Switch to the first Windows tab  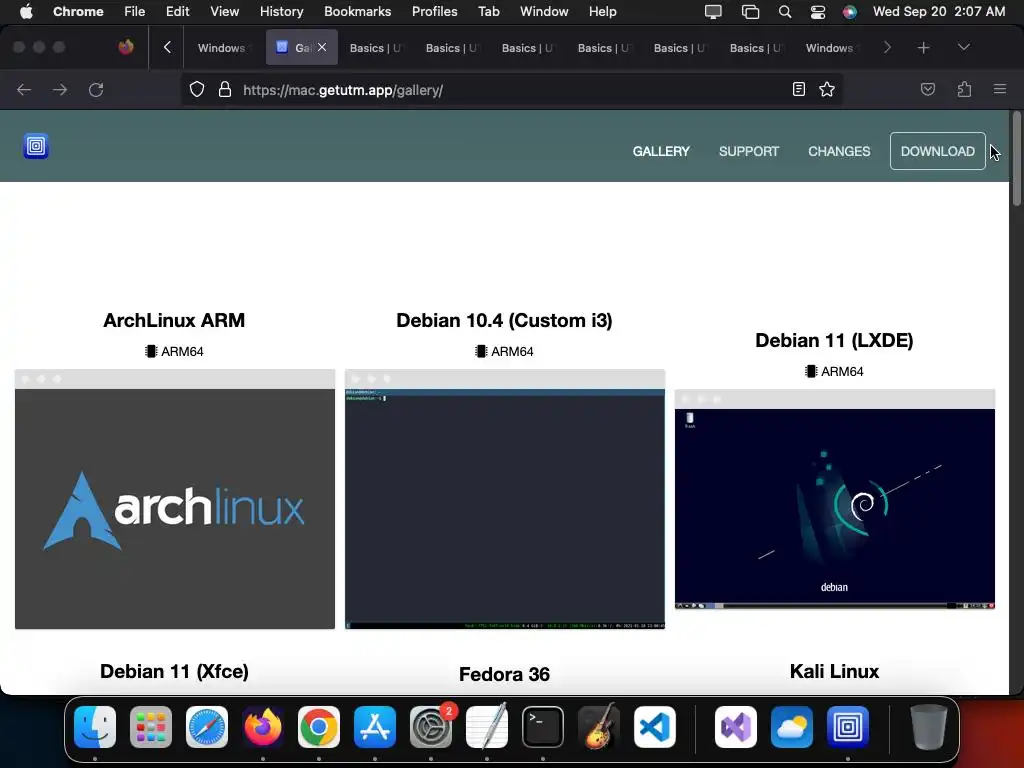coord(222,48)
